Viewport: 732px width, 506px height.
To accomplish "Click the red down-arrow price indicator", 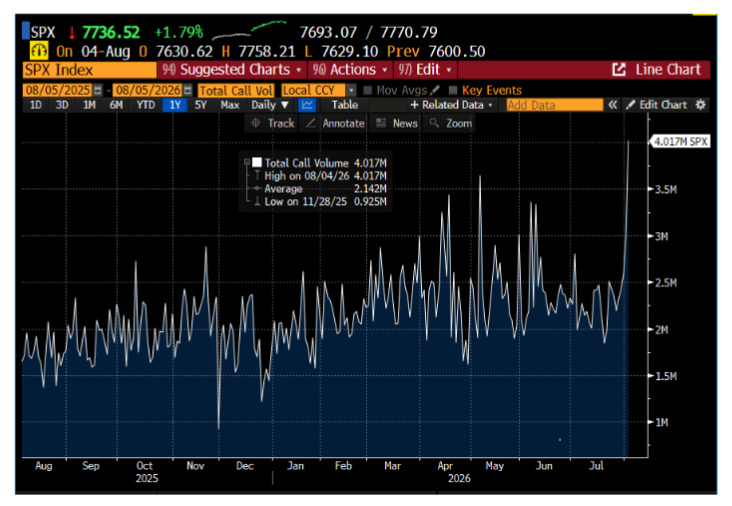I will tap(71, 32).
